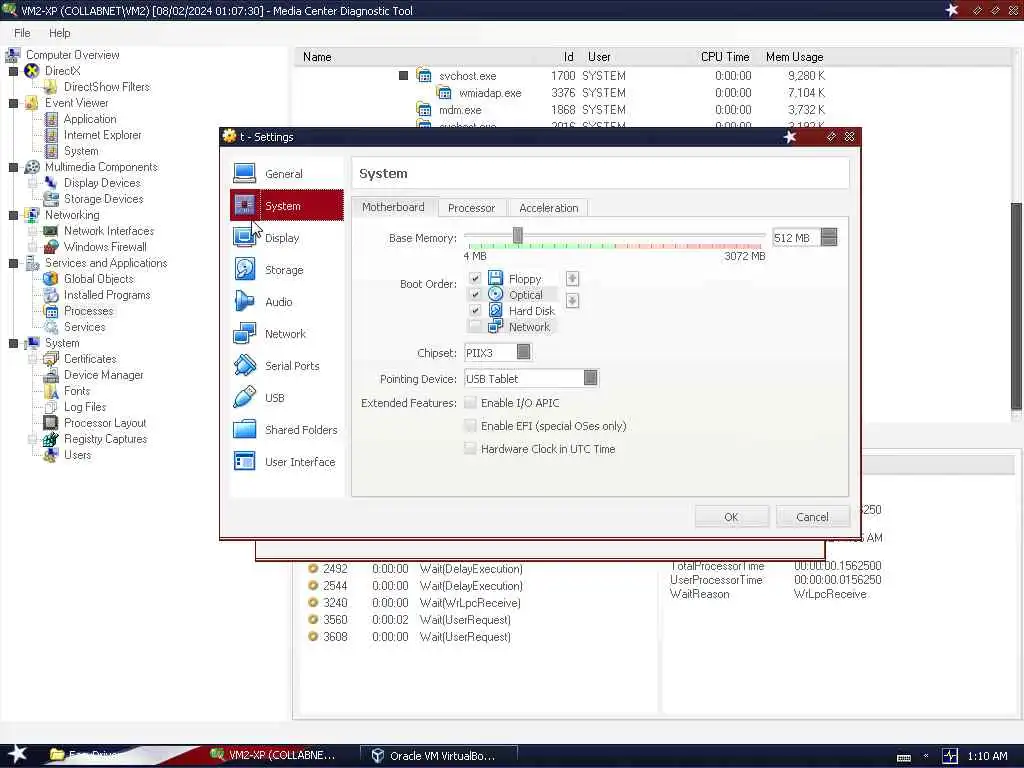Select Processor Layout tree item

[x=104, y=423]
